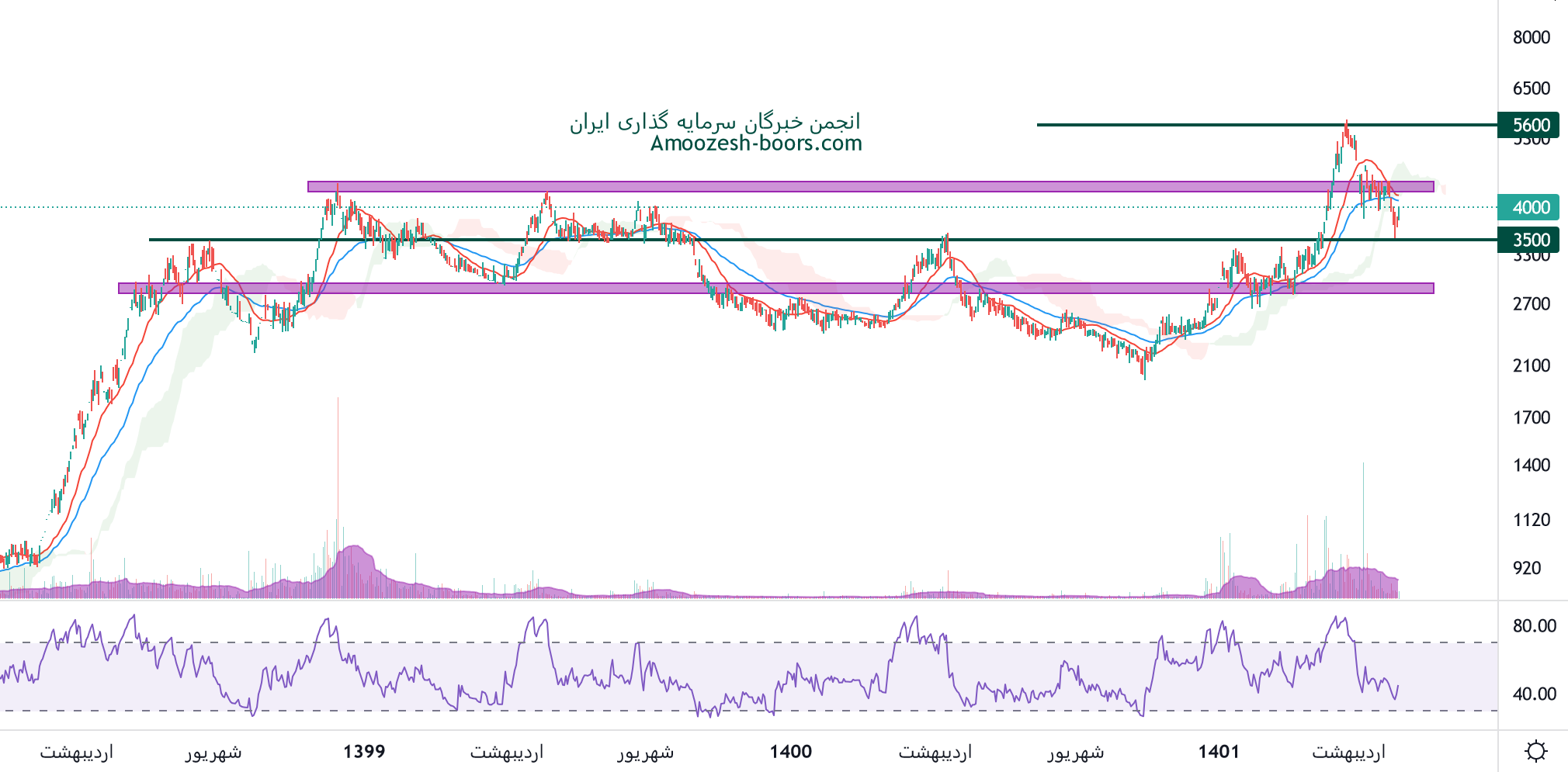
Task: Click the 1401 year label on time axis
Action: pyautogui.click(x=1219, y=751)
